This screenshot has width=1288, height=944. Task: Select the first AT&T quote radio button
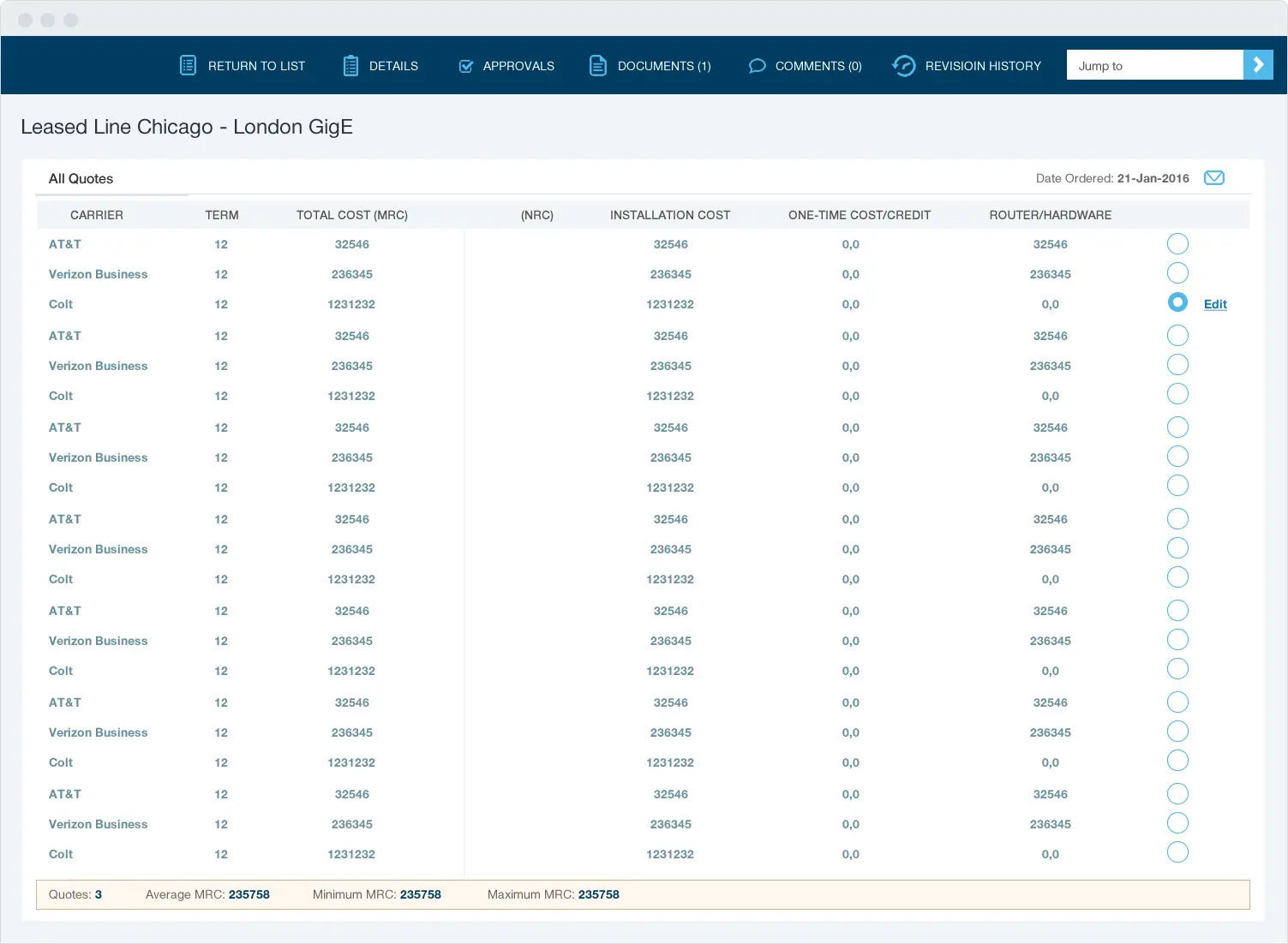click(1177, 244)
